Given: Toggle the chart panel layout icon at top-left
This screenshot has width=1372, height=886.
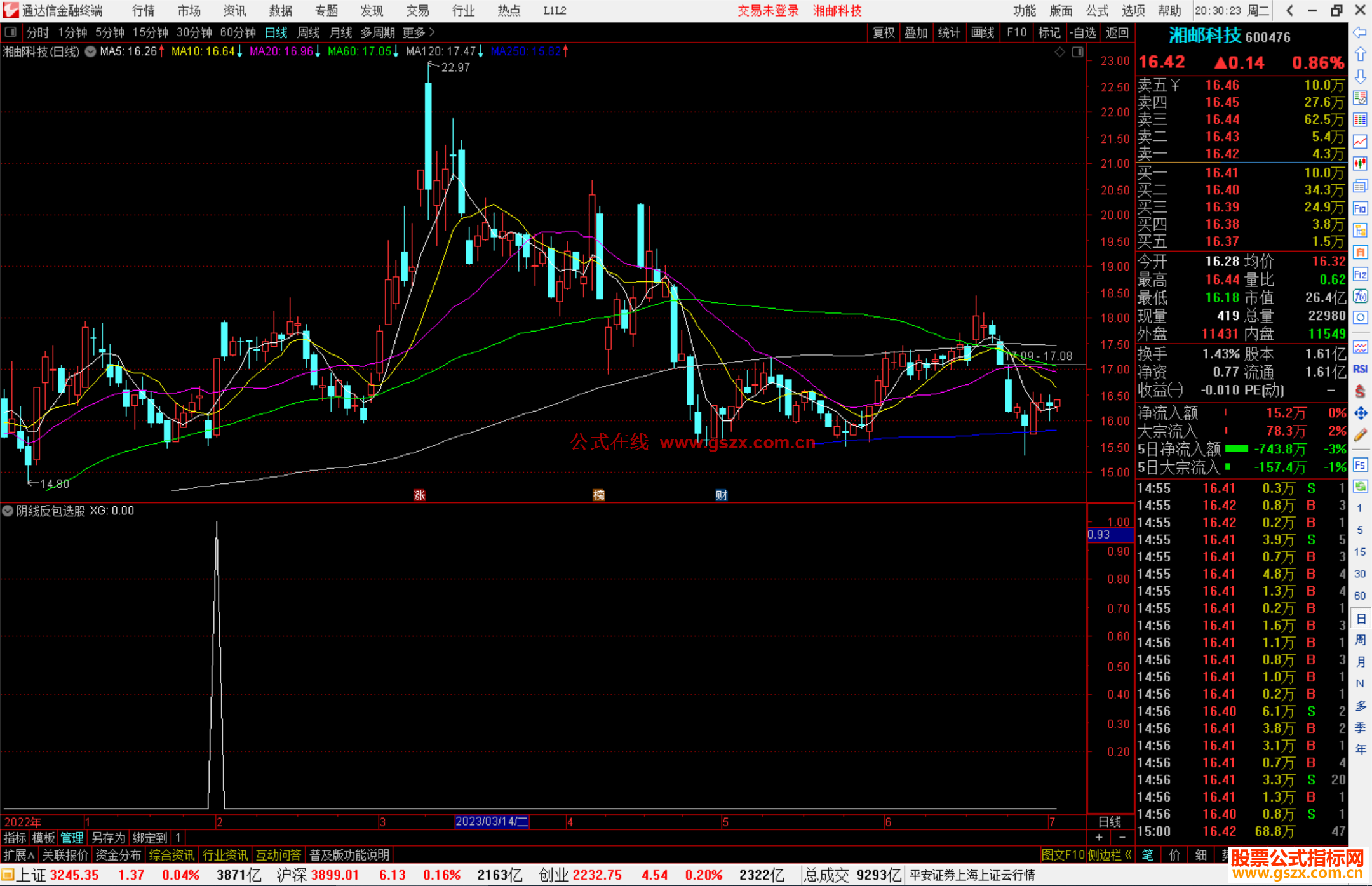Looking at the screenshot, I should pos(10,32).
